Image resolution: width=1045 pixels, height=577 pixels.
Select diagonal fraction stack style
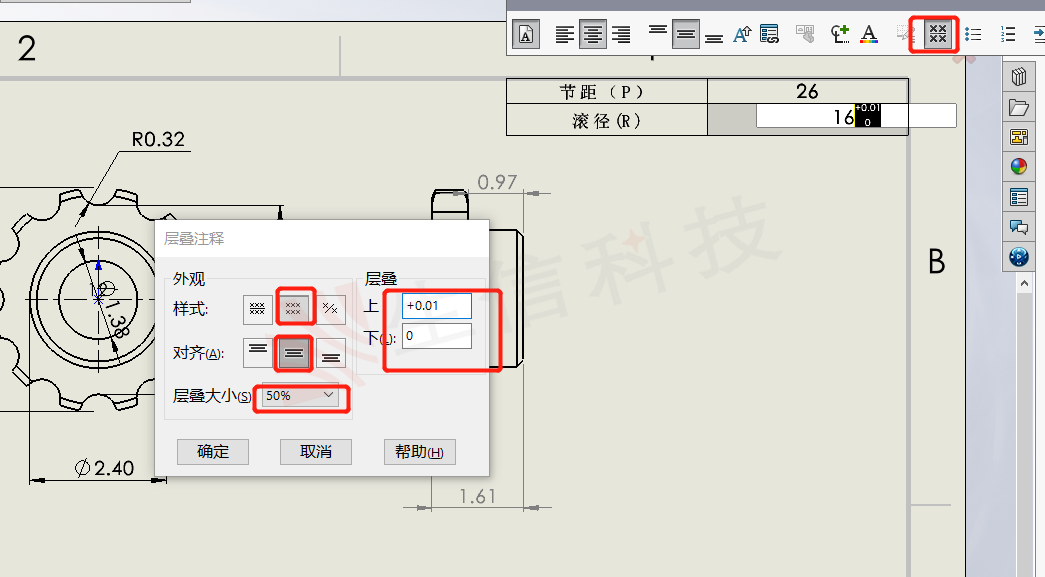pos(331,309)
